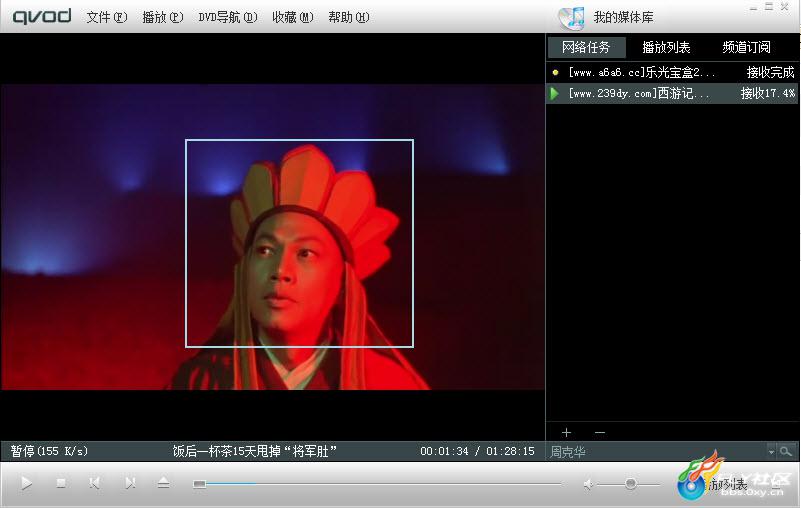Open the 收藏(M) menu

tap(292, 17)
